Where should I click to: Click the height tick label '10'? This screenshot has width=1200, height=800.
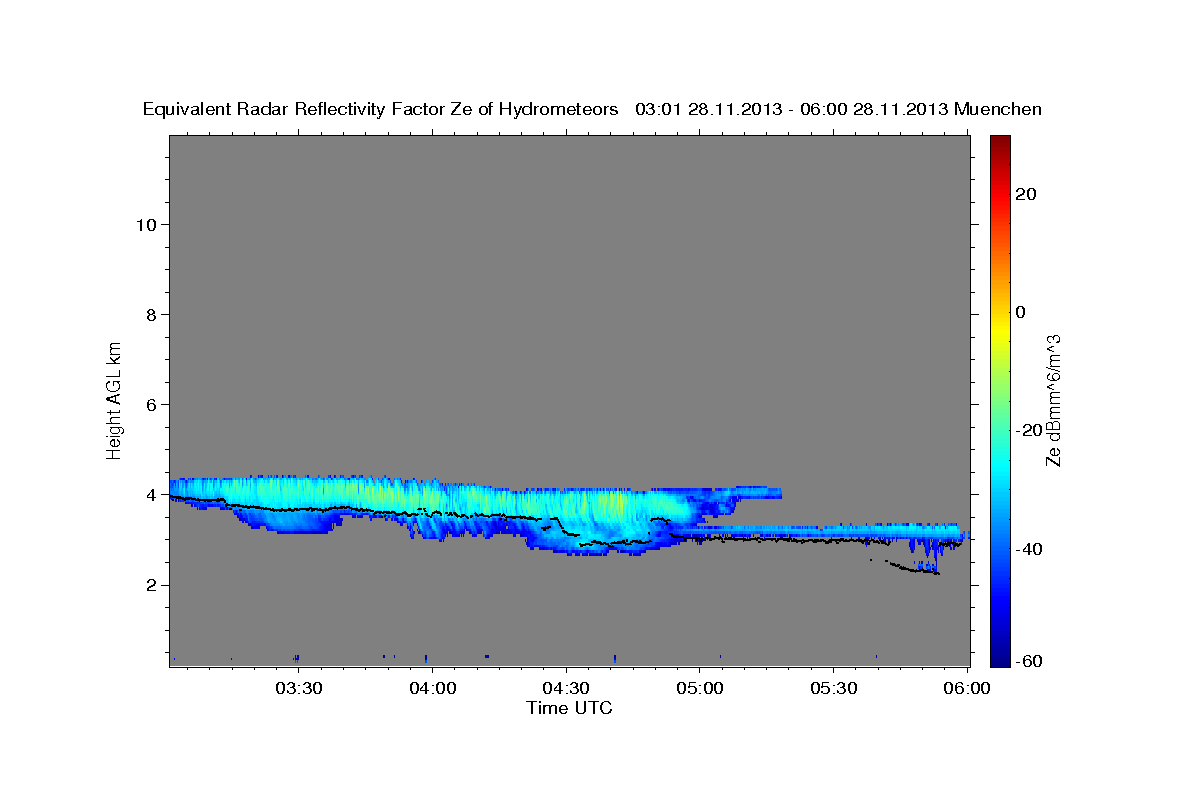(146, 224)
